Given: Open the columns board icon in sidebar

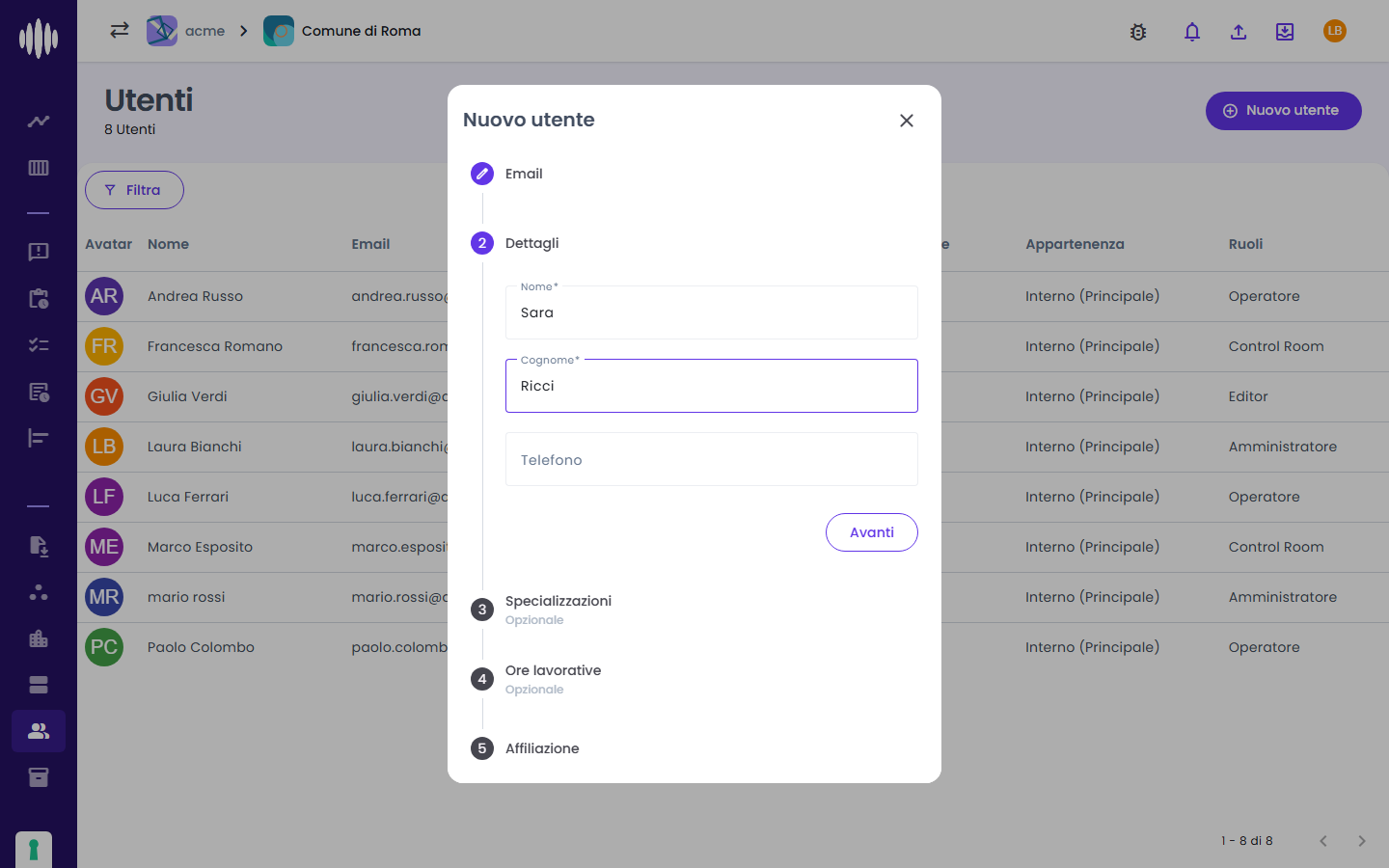Looking at the screenshot, I should click(39, 168).
